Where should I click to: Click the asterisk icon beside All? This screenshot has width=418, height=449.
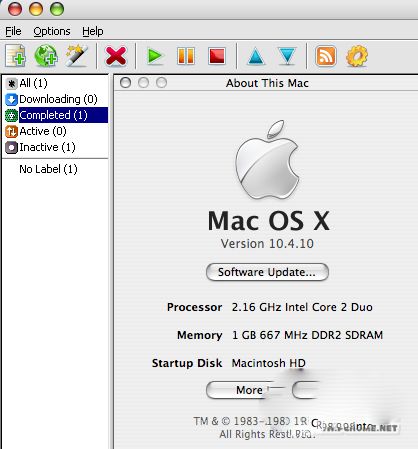(11, 83)
